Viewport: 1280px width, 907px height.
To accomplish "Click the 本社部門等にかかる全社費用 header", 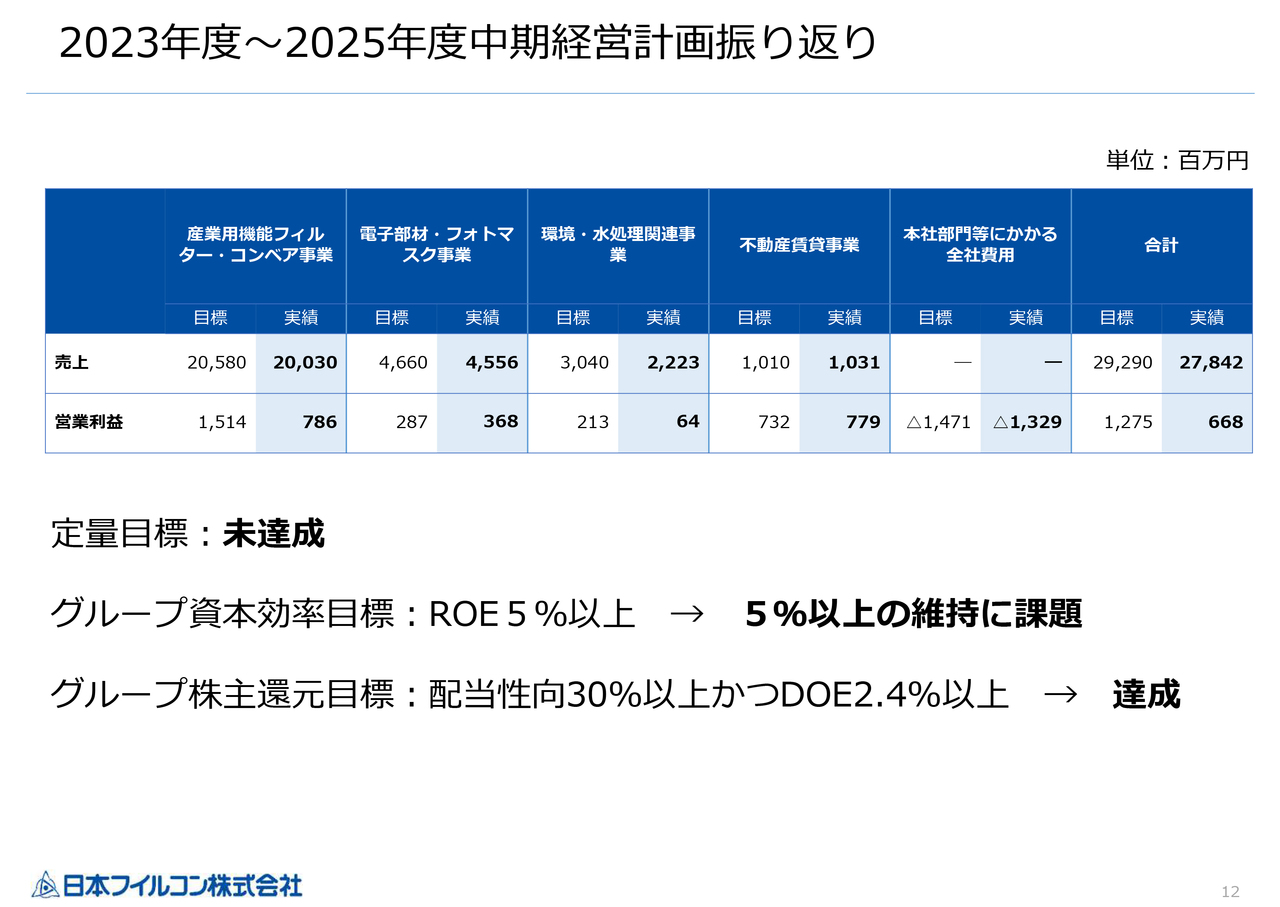I will pyautogui.click(x=980, y=245).
